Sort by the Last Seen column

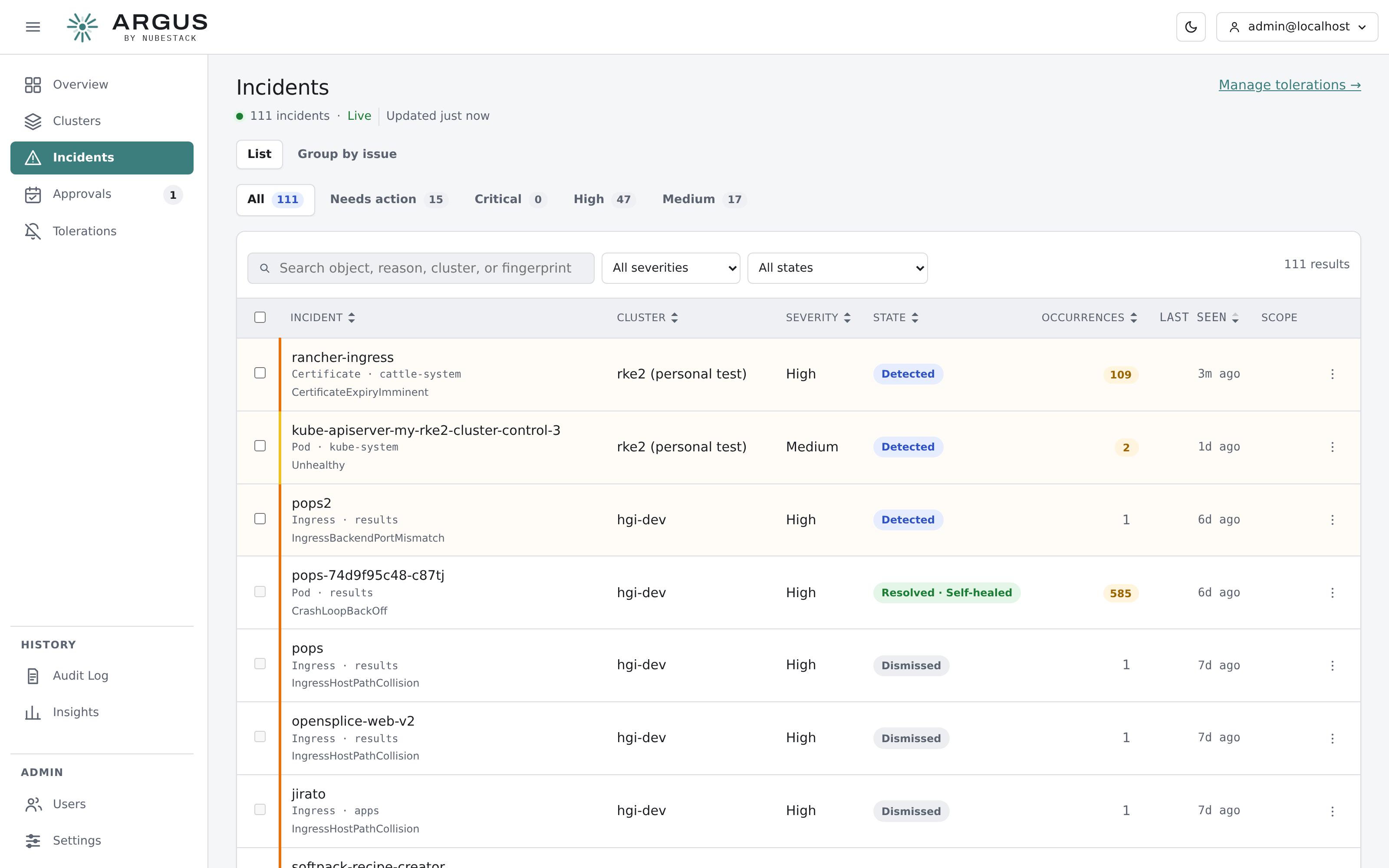tap(1199, 317)
